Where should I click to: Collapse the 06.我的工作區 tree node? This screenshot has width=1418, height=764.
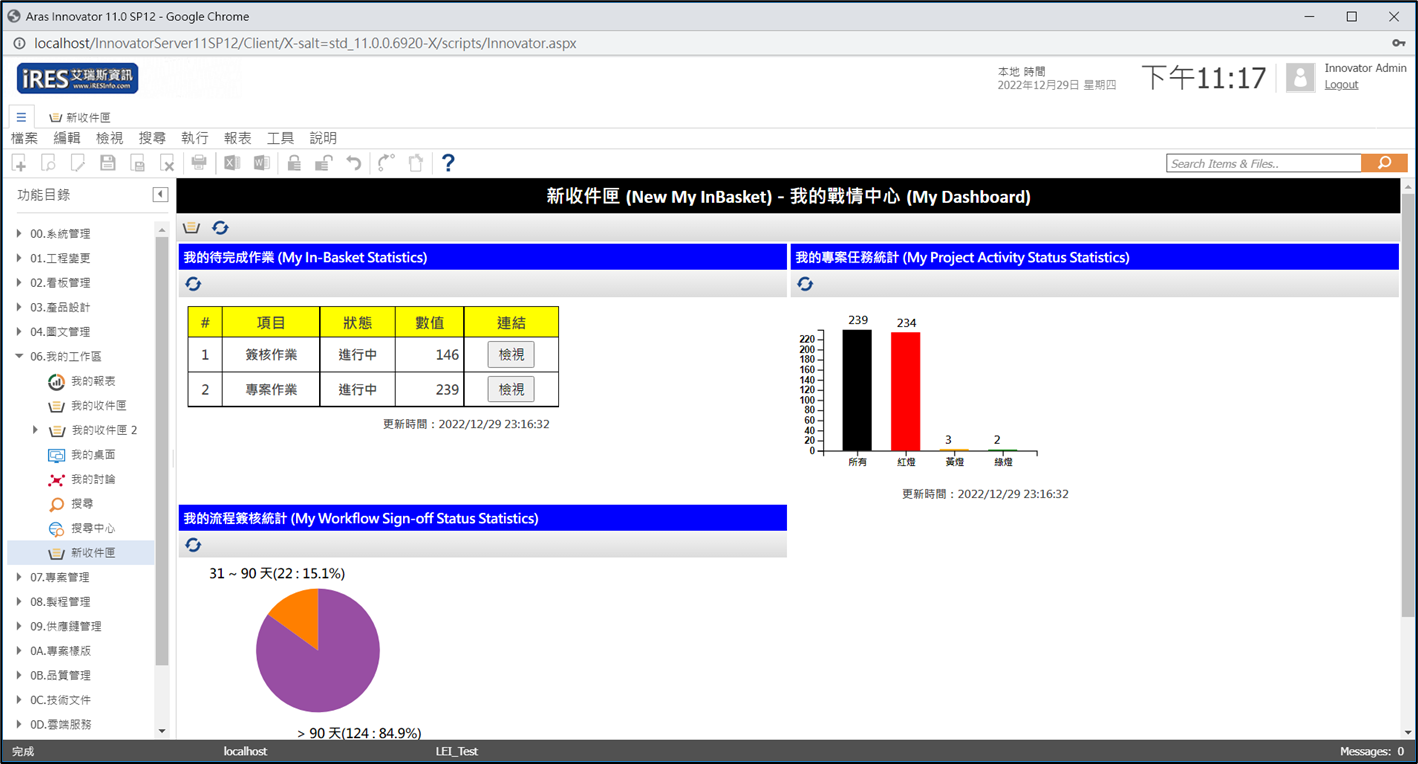19,356
